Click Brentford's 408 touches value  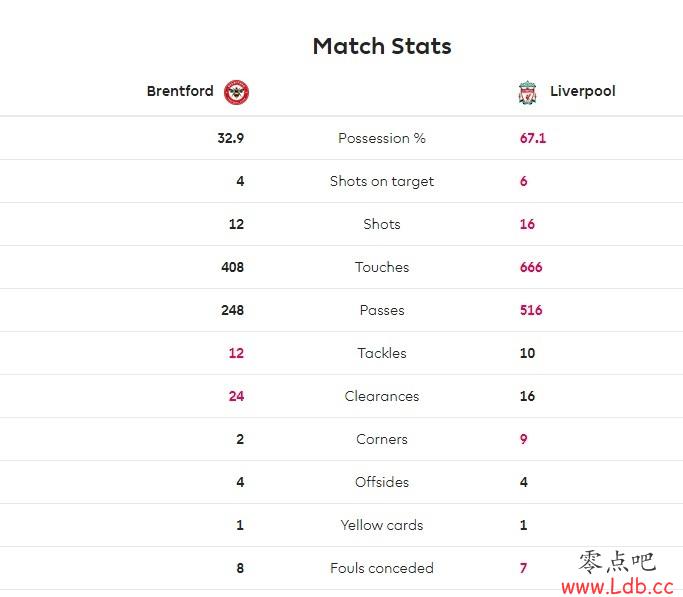tap(232, 267)
